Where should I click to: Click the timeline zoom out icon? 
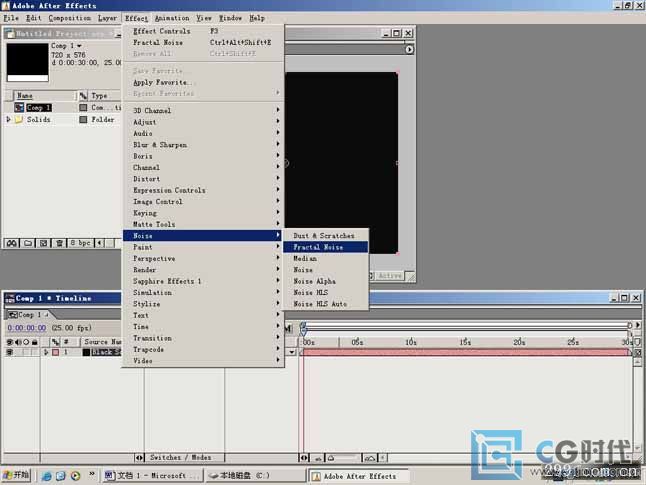point(318,458)
